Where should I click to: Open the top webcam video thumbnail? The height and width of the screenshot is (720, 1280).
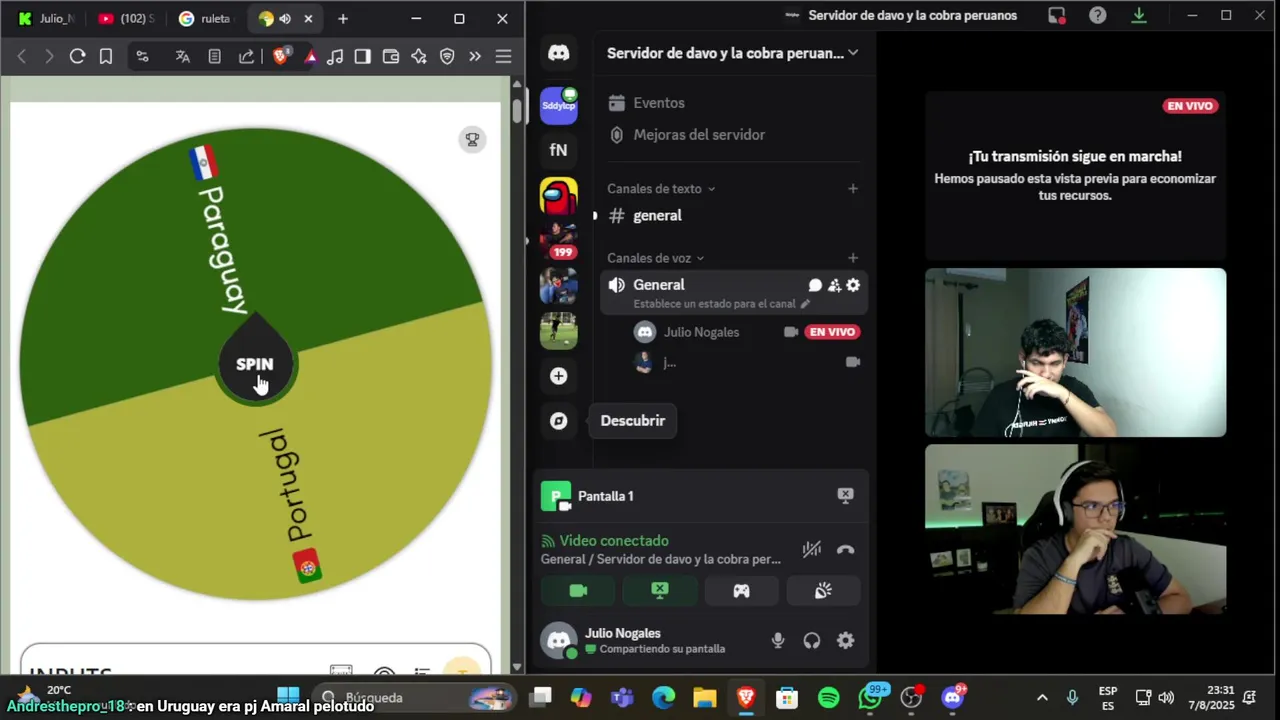tap(1075, 352)
